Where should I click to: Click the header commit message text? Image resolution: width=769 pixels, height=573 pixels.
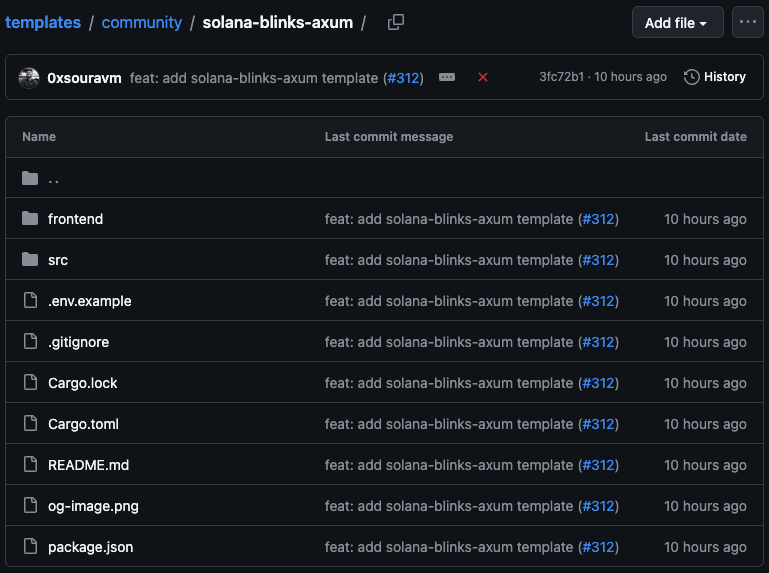[254, 78]
